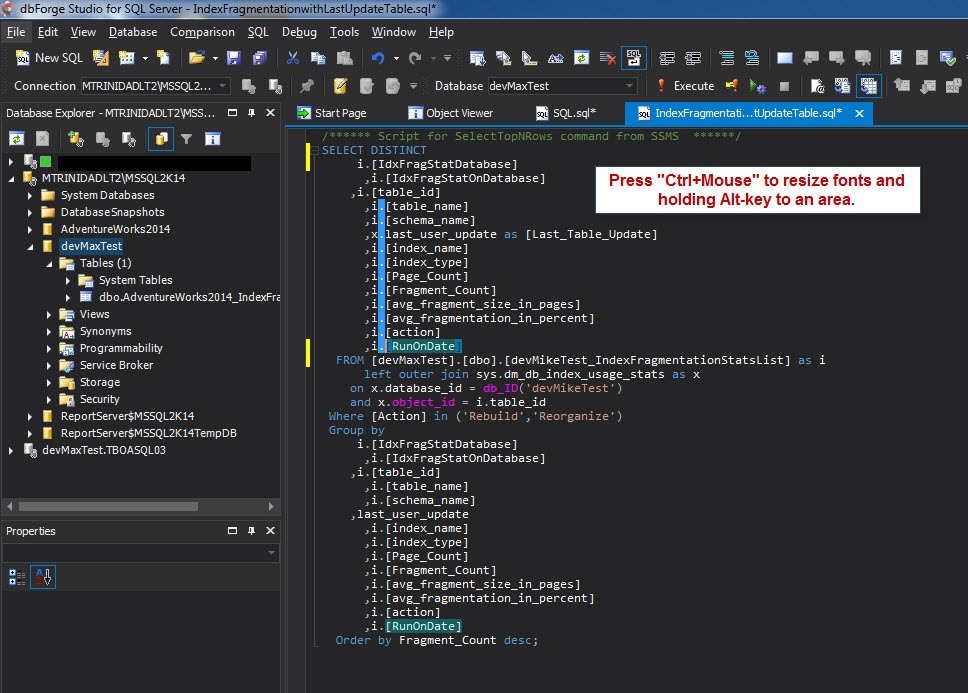Image resolution: width=968 pixels, height=693 pixels.
Task: Click the Save icon in the toolbar
Action: [x=234, y=58]
